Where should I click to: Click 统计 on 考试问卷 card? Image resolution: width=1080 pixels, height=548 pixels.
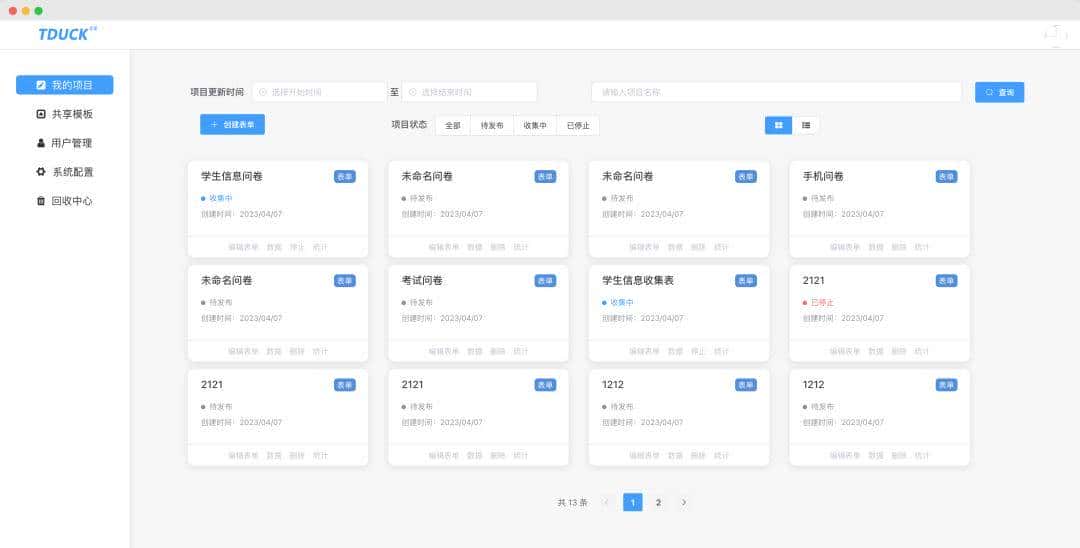tap(521, 351)
